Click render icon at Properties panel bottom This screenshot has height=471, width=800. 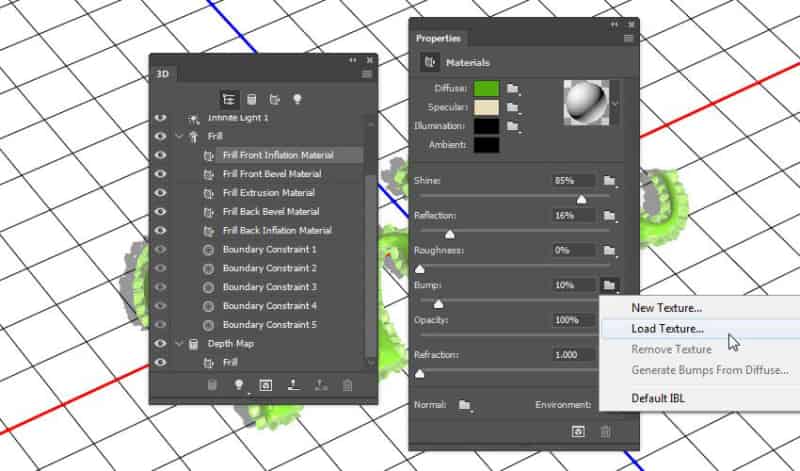[578, 432]
